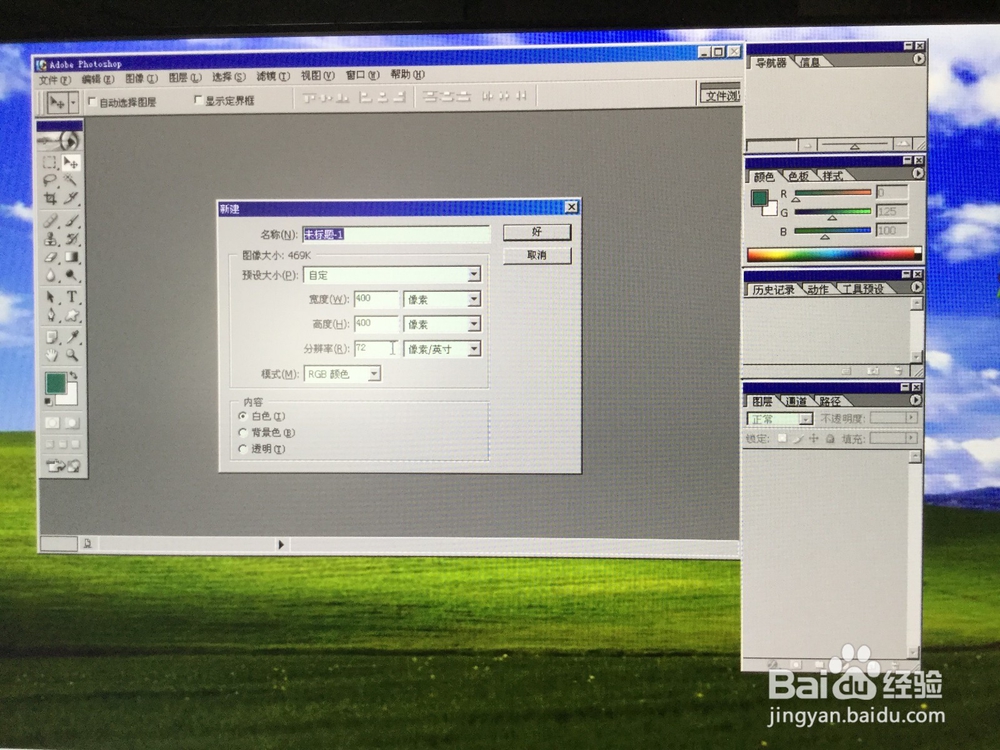Image resolution: width=1000 pixels, height=750 pixels.
Task: Open 滤镜 menu
Action: coord(273,77)
